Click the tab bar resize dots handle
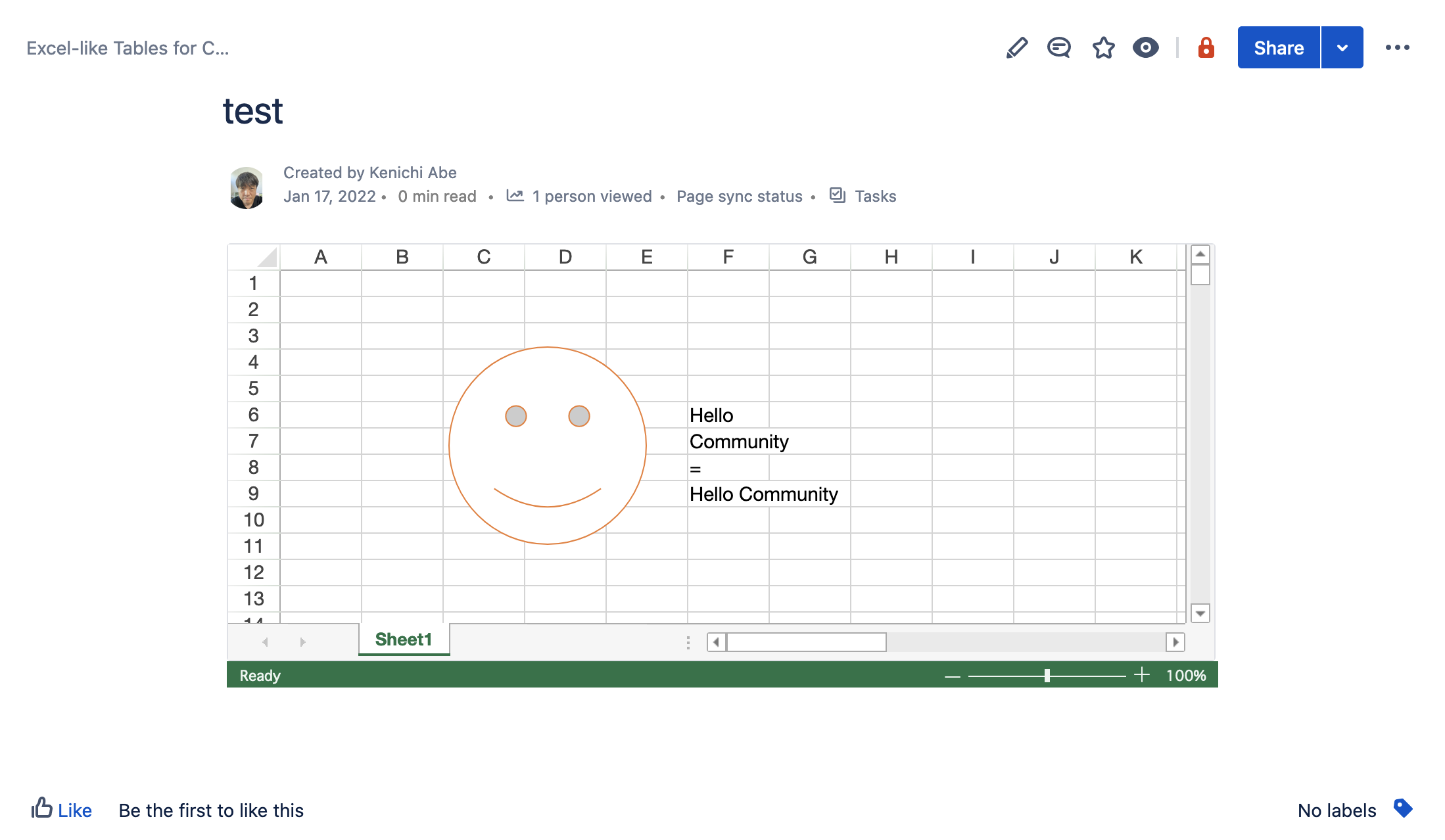 pyautogui.click(x=688, y=642)
